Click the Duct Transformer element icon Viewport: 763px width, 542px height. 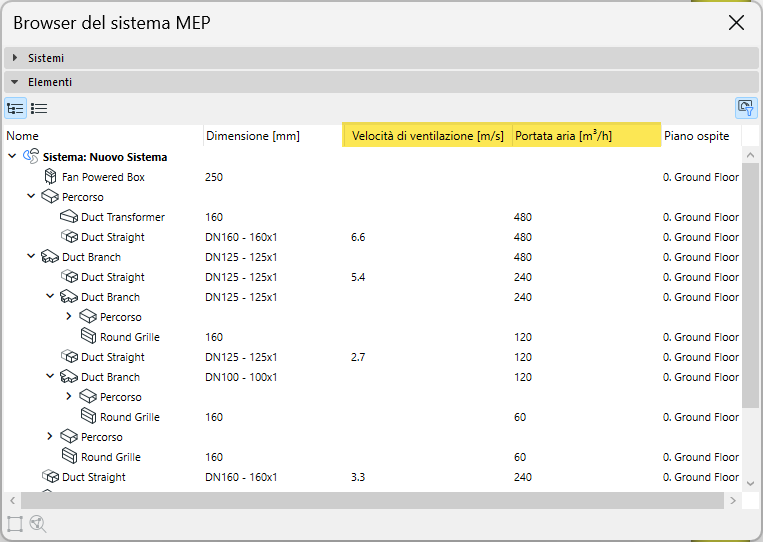[x=69, y=217]
